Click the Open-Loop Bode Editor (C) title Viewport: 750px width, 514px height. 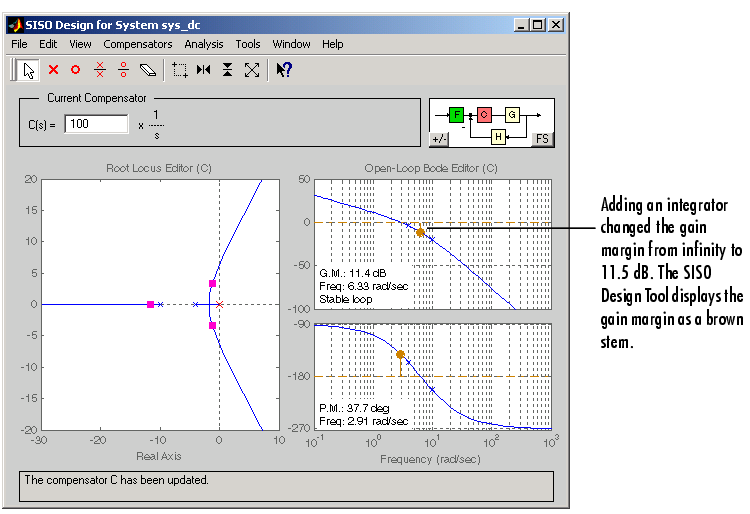[431, 168]
